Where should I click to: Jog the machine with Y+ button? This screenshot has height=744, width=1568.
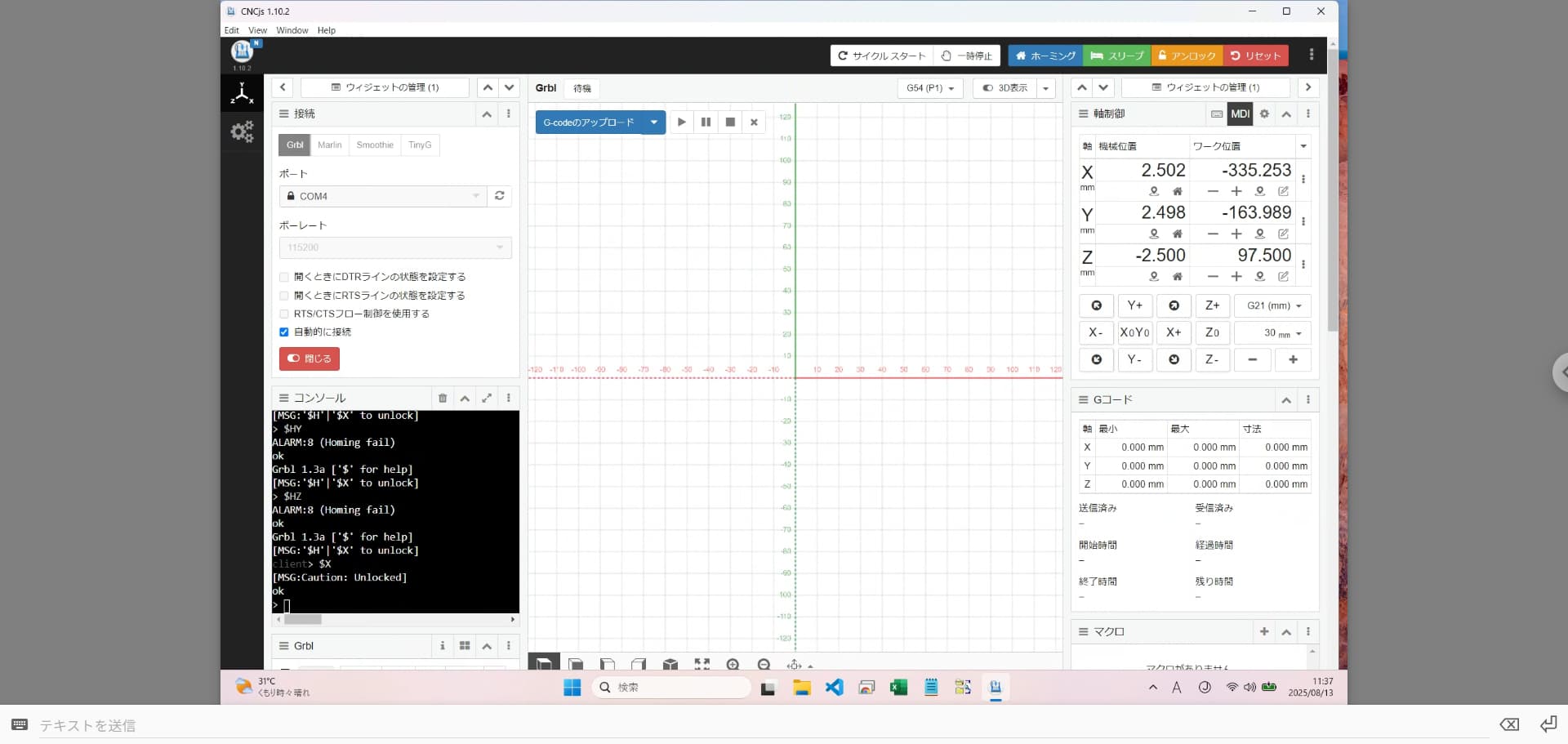[x=1134, y=306]
